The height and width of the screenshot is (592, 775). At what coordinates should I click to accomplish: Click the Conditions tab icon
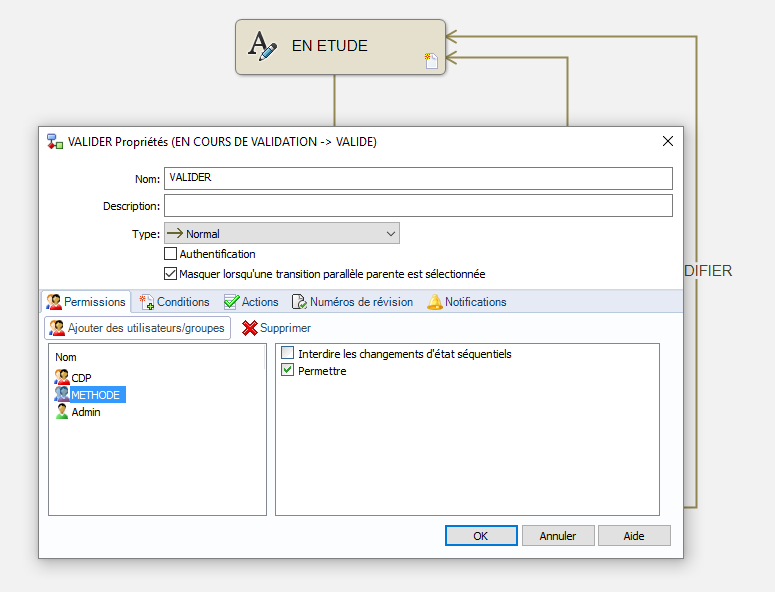(x=147, y=302)
